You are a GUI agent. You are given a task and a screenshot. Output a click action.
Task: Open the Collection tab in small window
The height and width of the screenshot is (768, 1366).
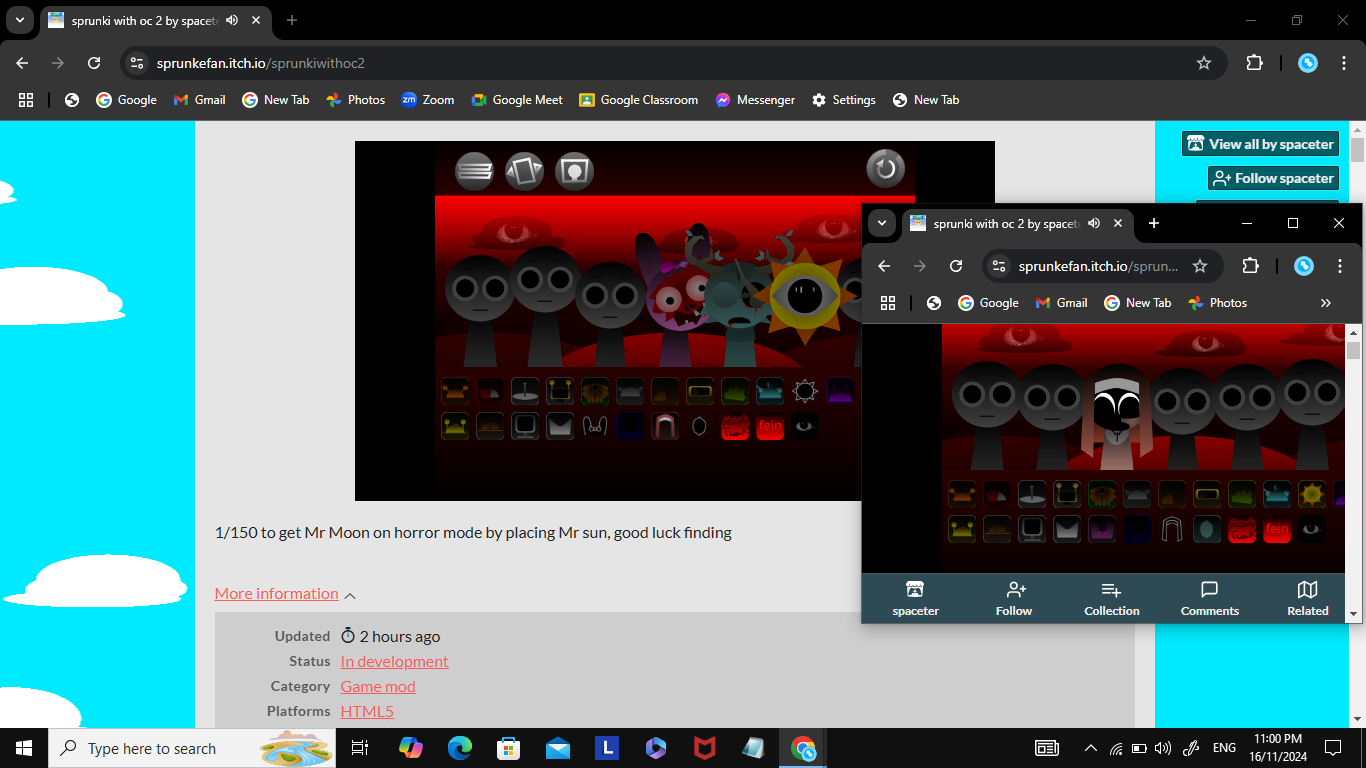pos(1111,599)
